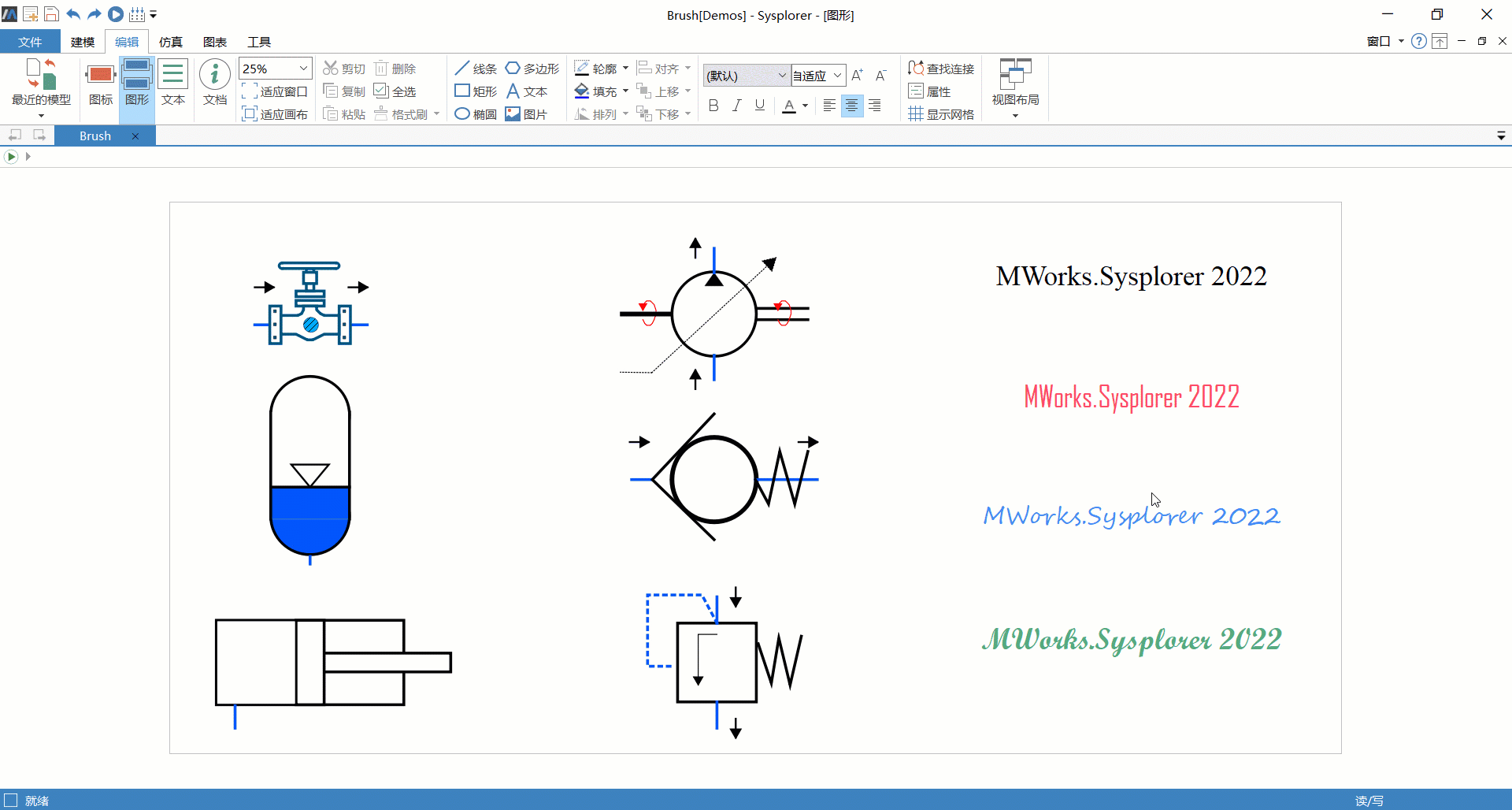
Task: Switch to the 编辑 ribbon tab
Action: 127,42
